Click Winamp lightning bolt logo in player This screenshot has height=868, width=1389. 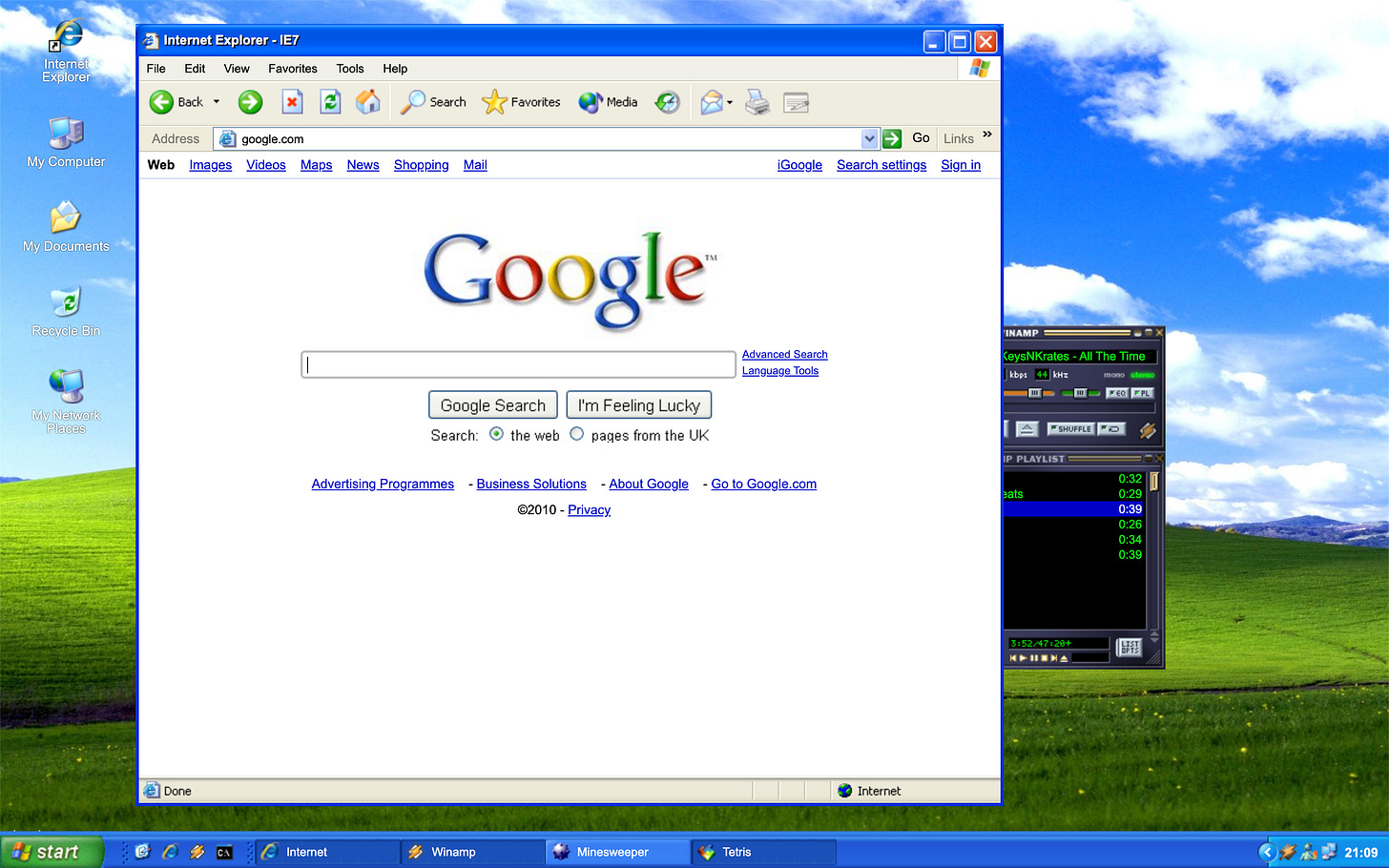[1148, 430]
